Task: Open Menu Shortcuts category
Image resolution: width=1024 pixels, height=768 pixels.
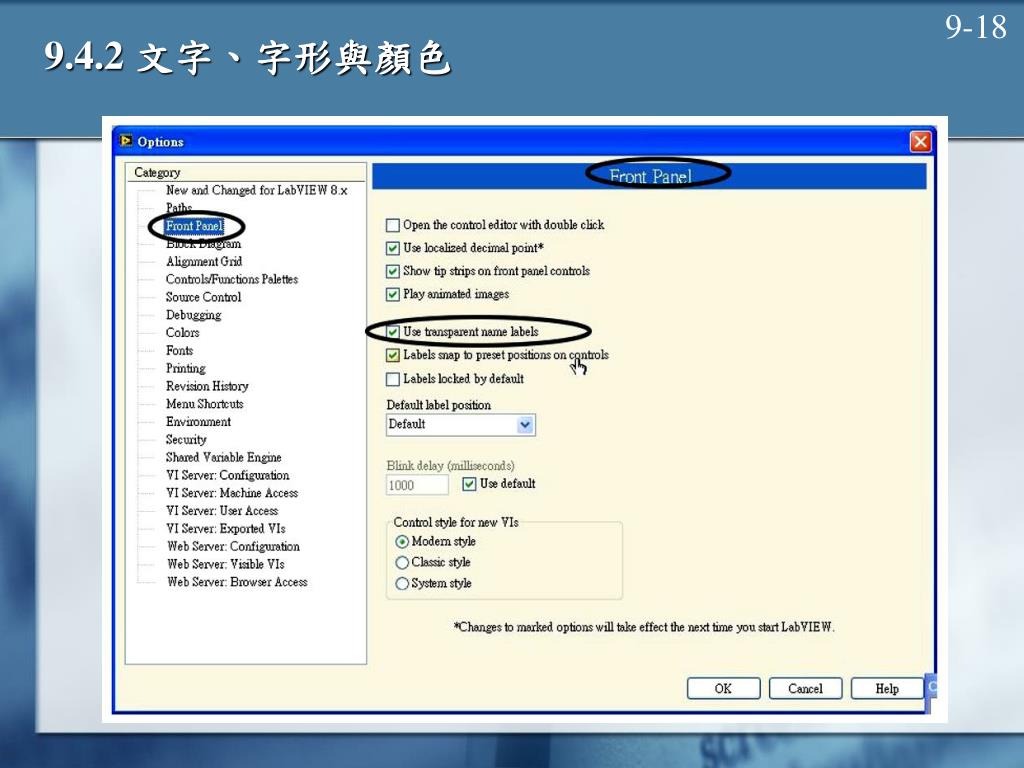Action: click(204, 404)
